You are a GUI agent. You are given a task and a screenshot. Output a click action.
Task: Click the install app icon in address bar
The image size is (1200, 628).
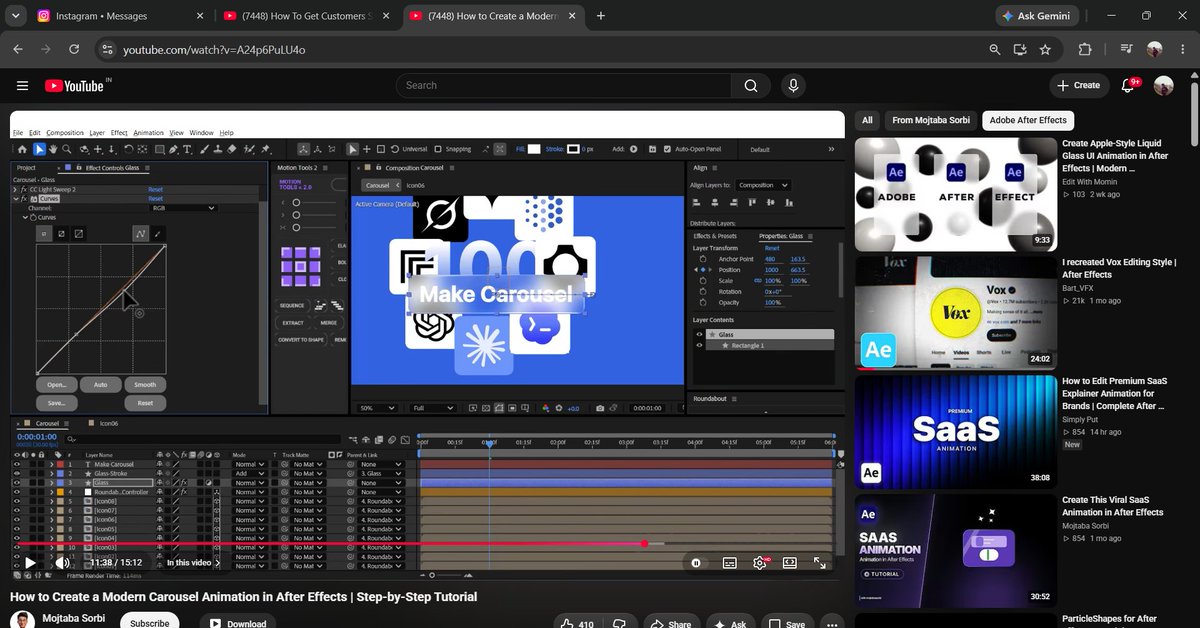pos(1020,49)
